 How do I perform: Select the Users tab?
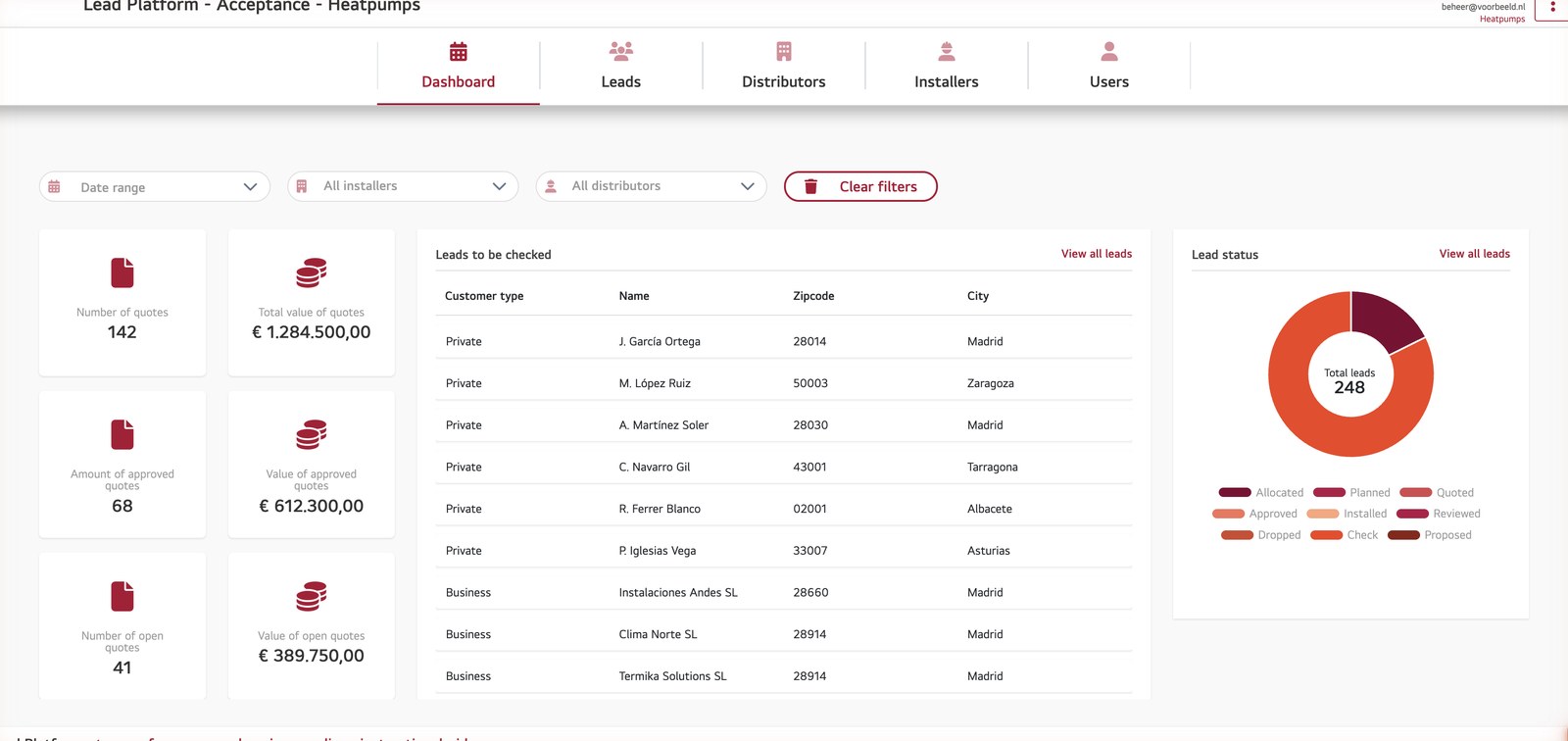tap(1108, 67)
